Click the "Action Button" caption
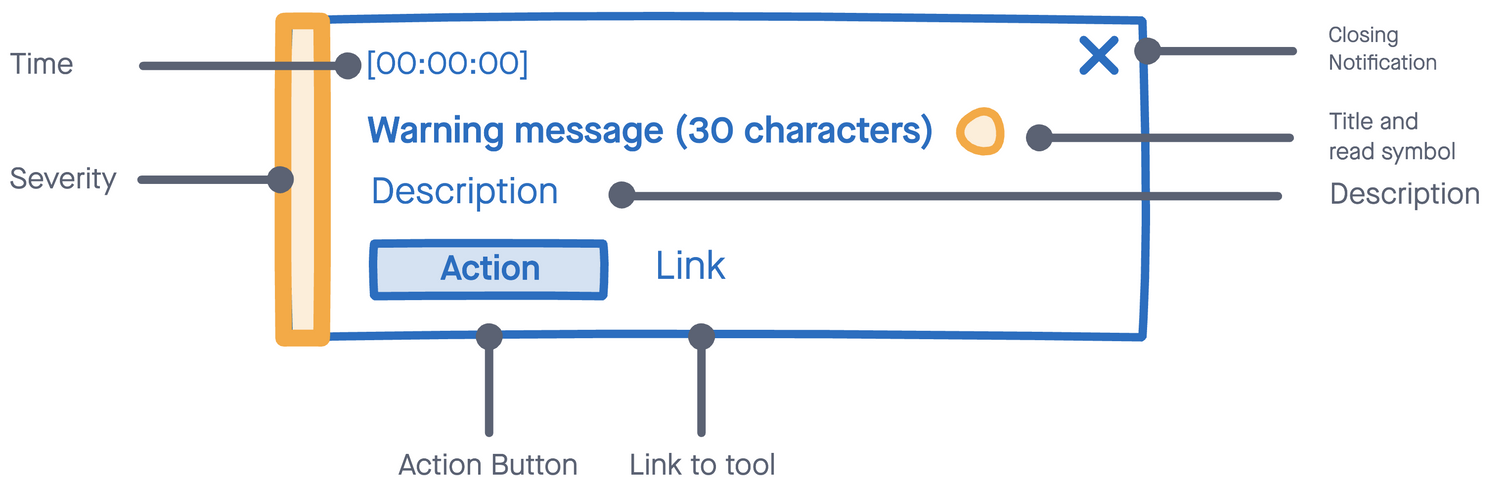The height and width of the screenshot is (488, 1500). 488,465
